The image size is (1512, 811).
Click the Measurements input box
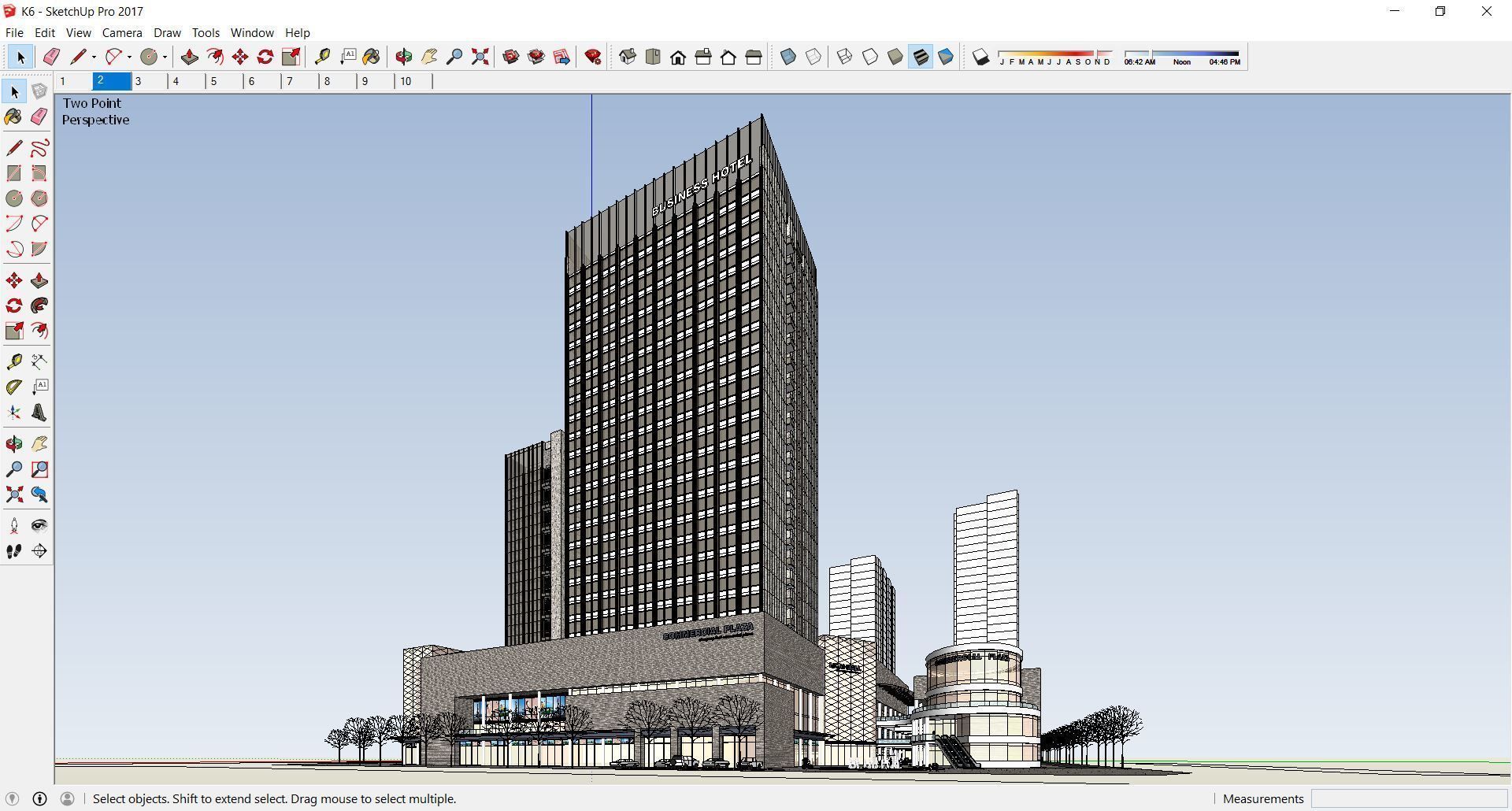pos(1409,799)
